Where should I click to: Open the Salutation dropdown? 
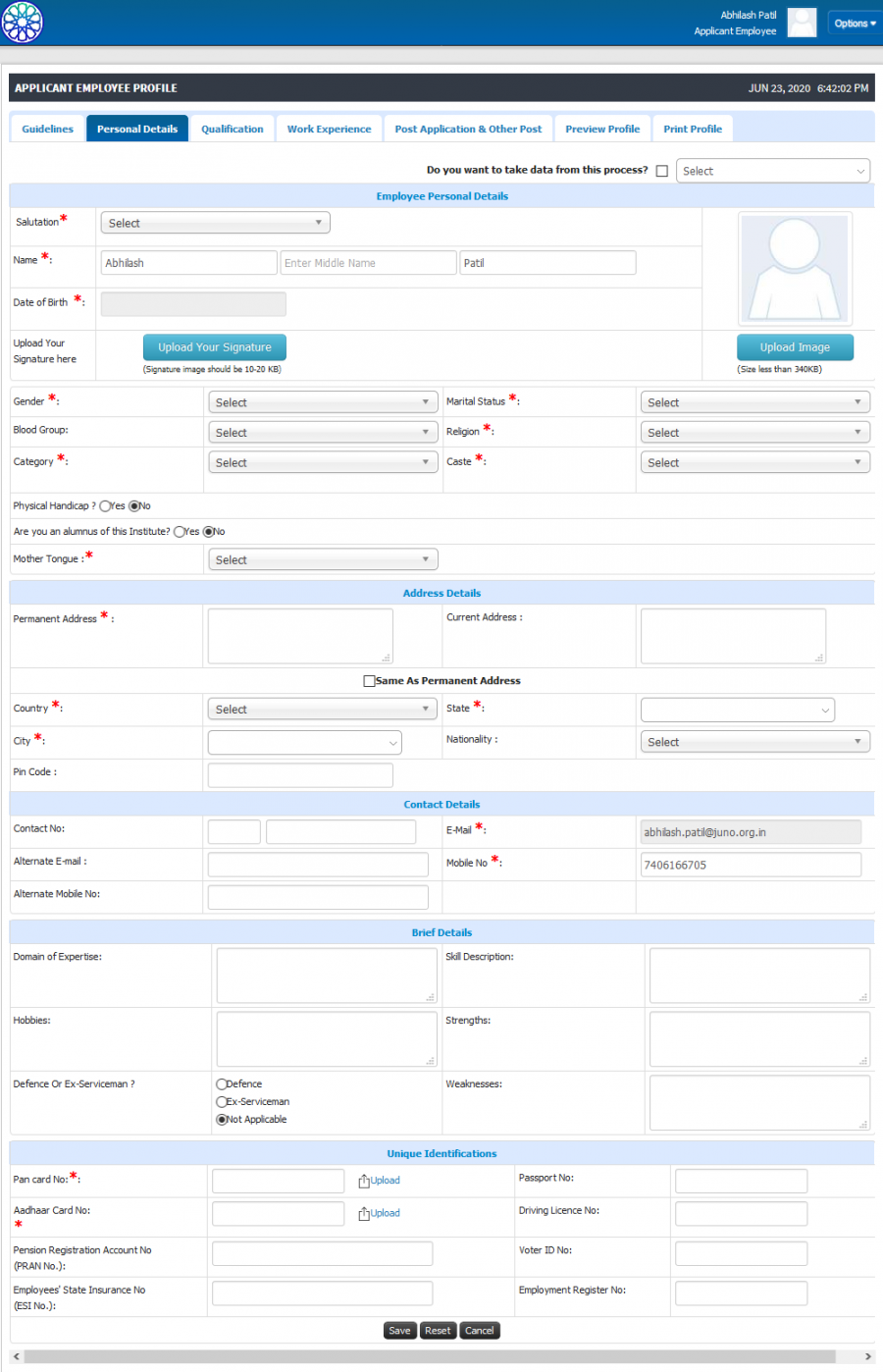click(x=215, y=223)
